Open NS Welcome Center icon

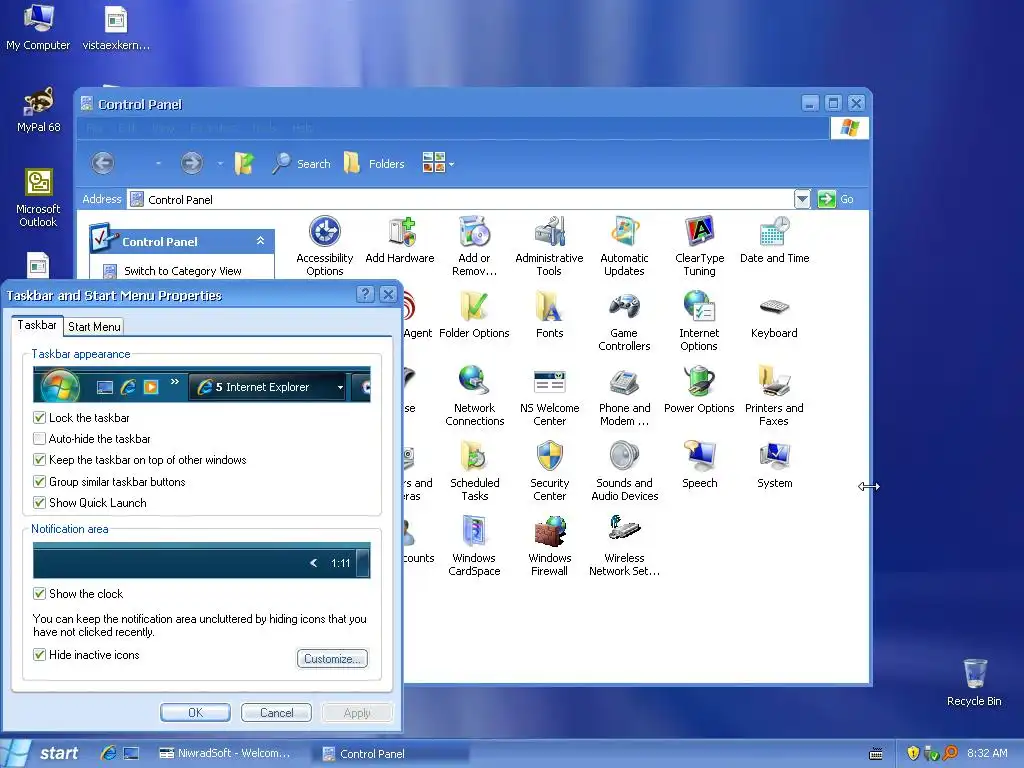coord(549,396)
